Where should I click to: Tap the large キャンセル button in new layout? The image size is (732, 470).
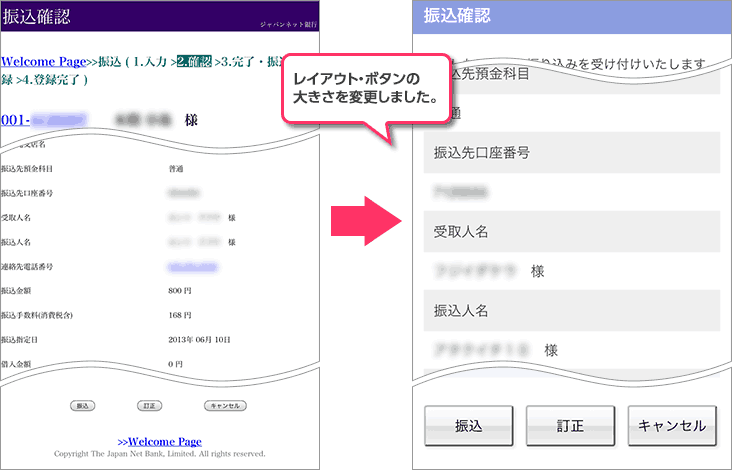point(672,425)
